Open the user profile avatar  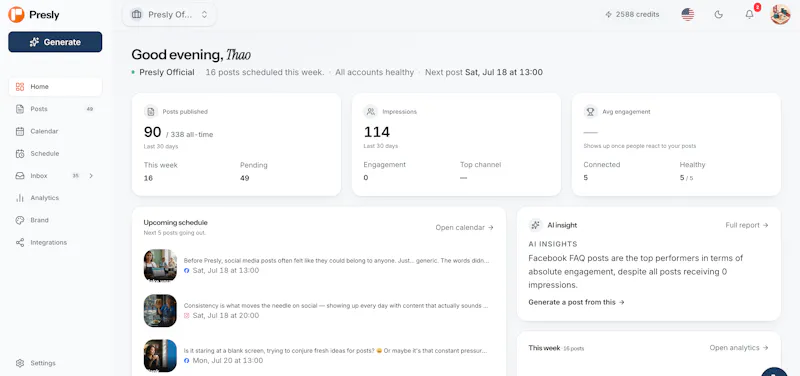click(780, 14)
